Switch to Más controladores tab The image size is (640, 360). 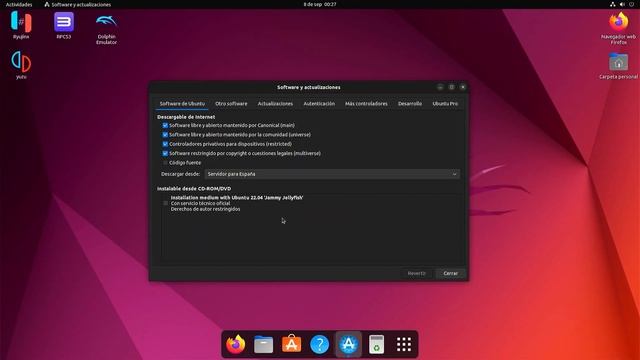pyautogui.click(x=366, y=104)
